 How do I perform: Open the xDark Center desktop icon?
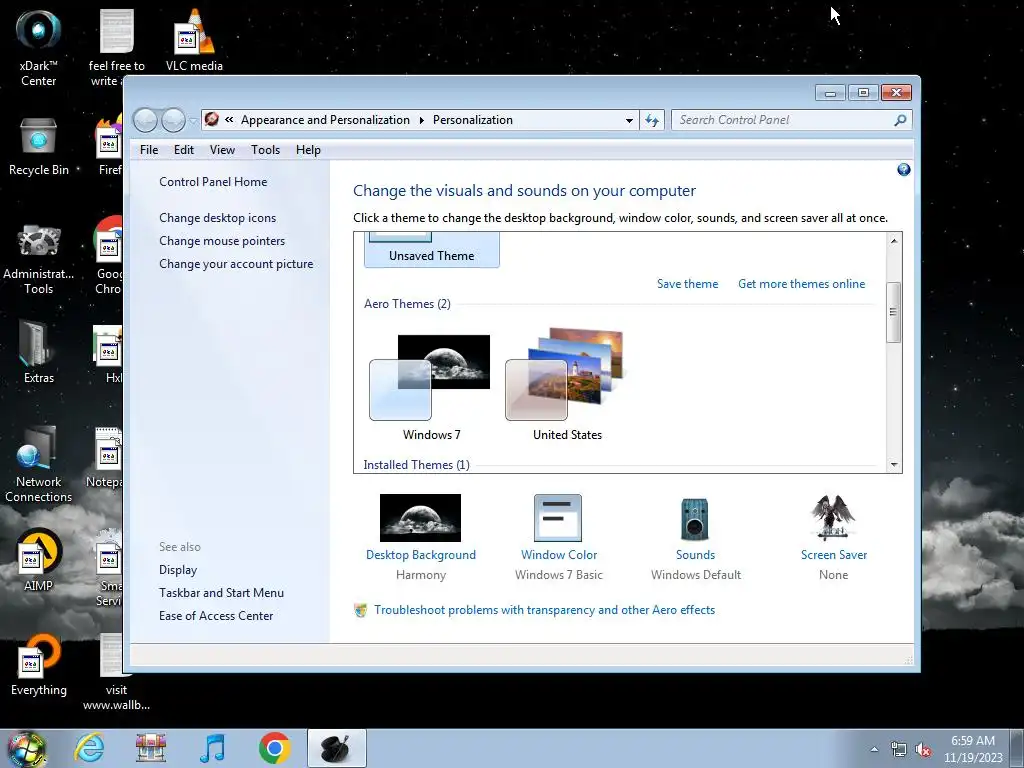coord(38,48)
